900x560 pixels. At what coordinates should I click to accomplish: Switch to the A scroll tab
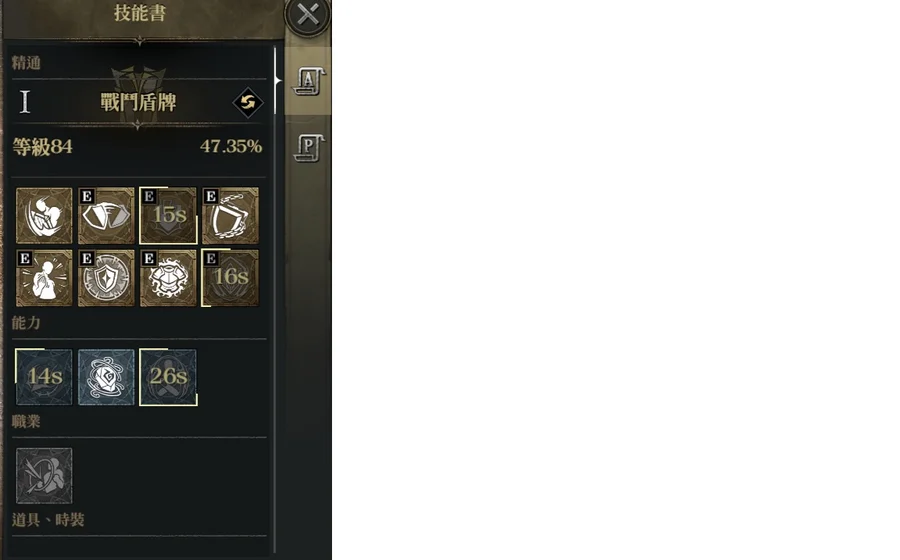coord(309,81)
